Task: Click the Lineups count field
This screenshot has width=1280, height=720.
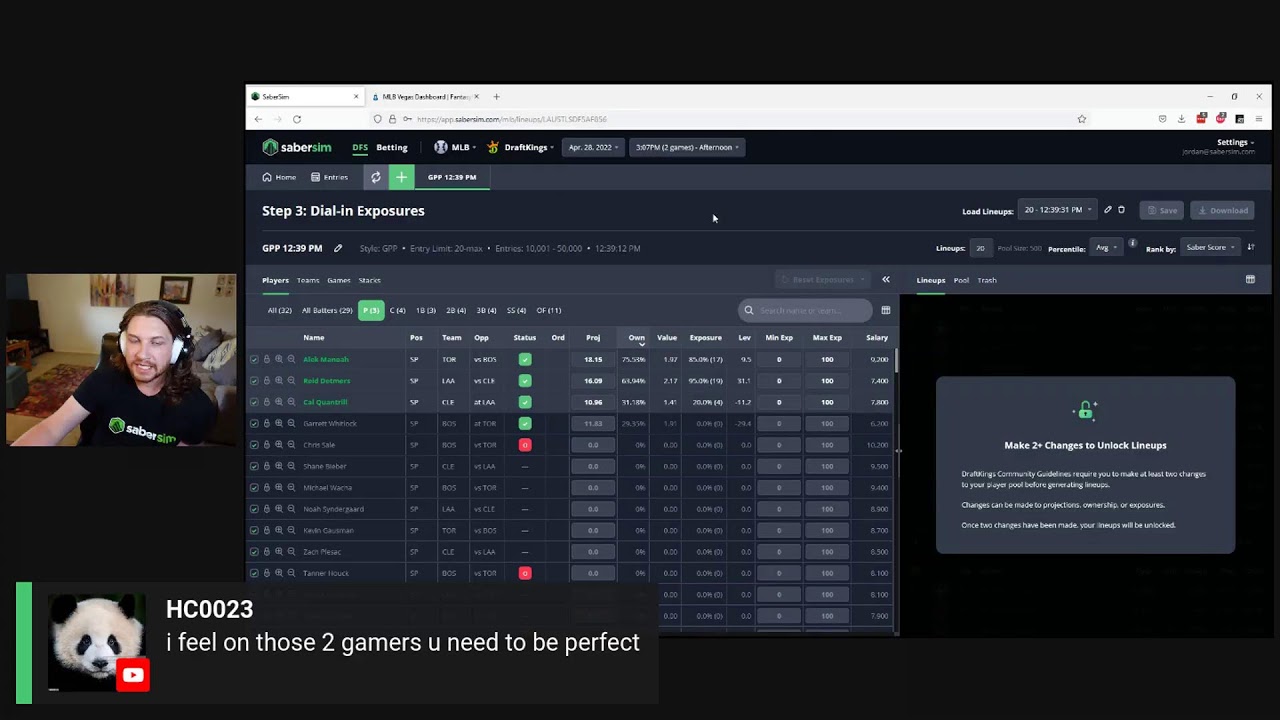Action: (x=980, y=248)
